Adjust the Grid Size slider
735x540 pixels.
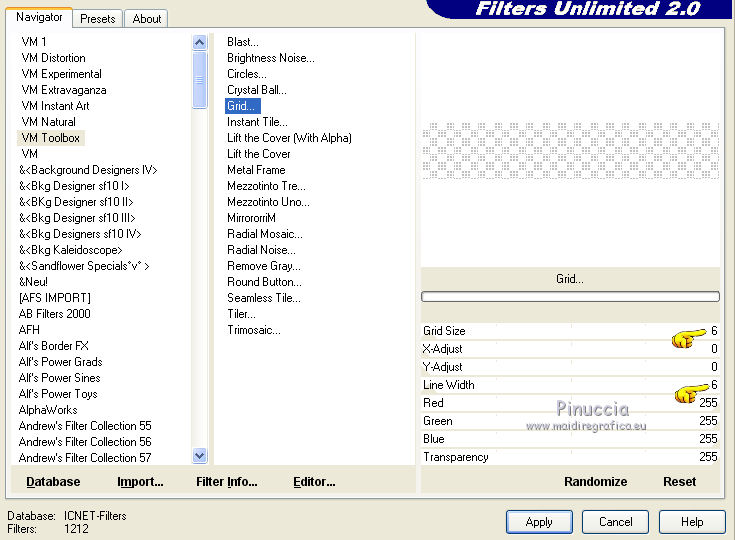pyautogui.click(x=570, y=331)
